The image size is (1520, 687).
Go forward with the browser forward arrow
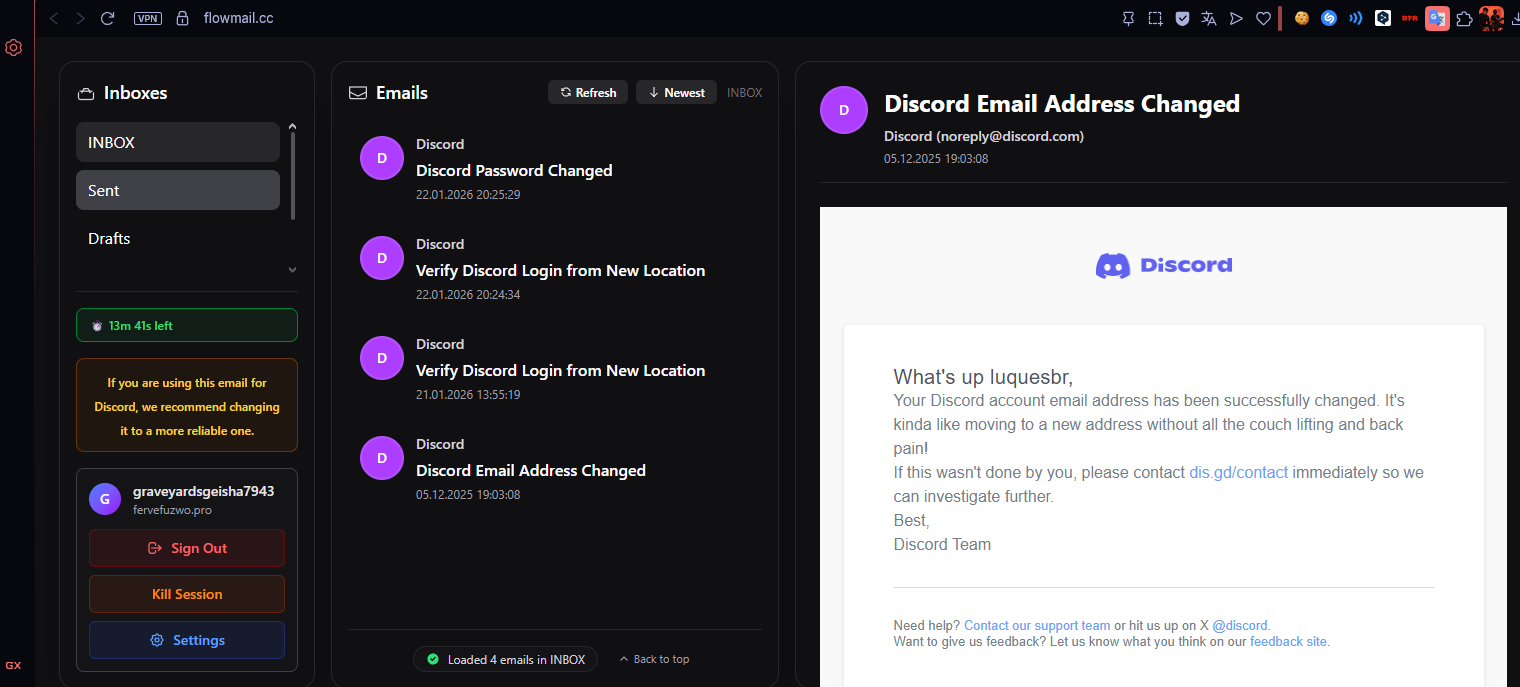[x=81, y=18]
